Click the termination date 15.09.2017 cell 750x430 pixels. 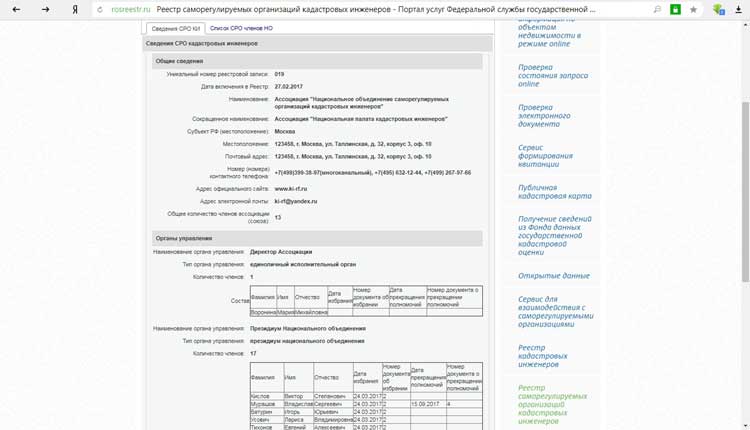pyautogui.click(x=428, y=404)
